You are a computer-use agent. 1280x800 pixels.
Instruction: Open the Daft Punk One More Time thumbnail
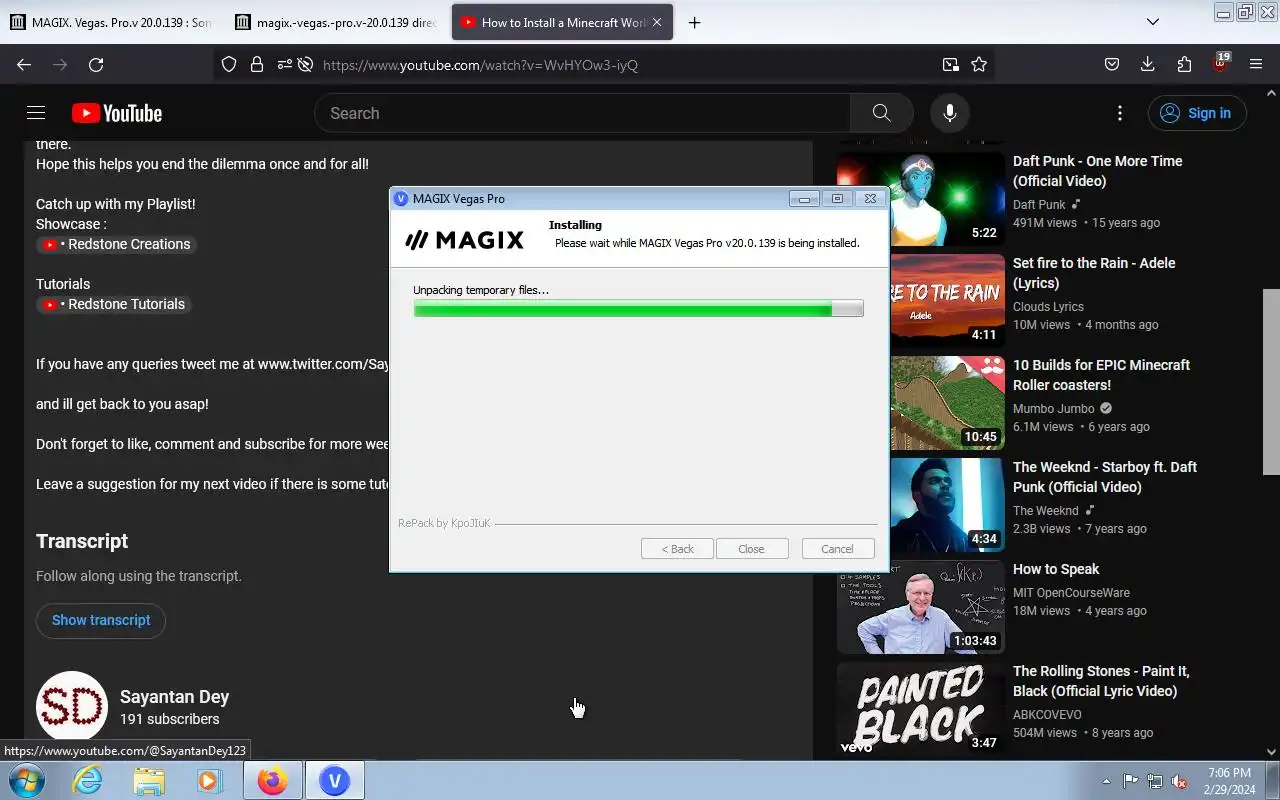[x=921, y=199]
